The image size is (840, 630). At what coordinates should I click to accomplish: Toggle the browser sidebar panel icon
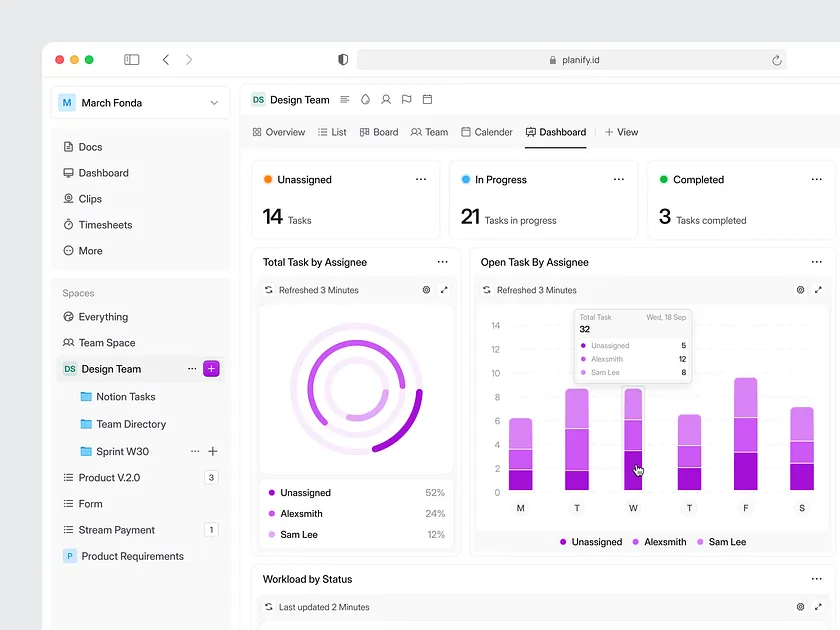coord(132,60)
